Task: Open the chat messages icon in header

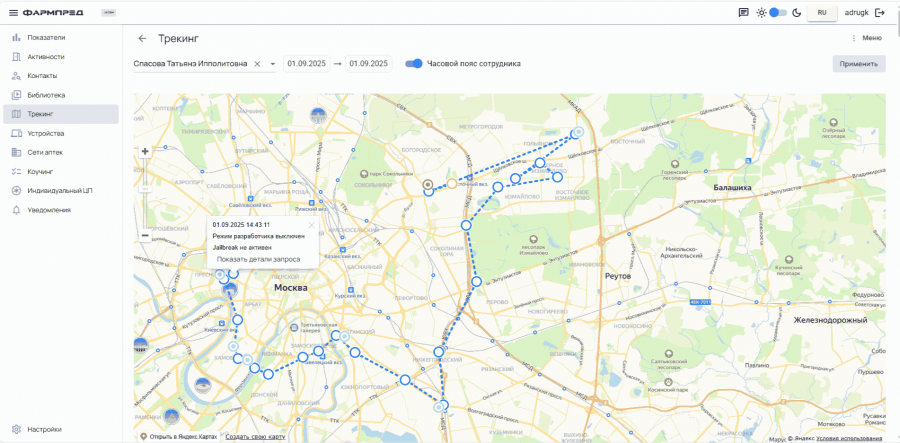Action: click(743, 13)
